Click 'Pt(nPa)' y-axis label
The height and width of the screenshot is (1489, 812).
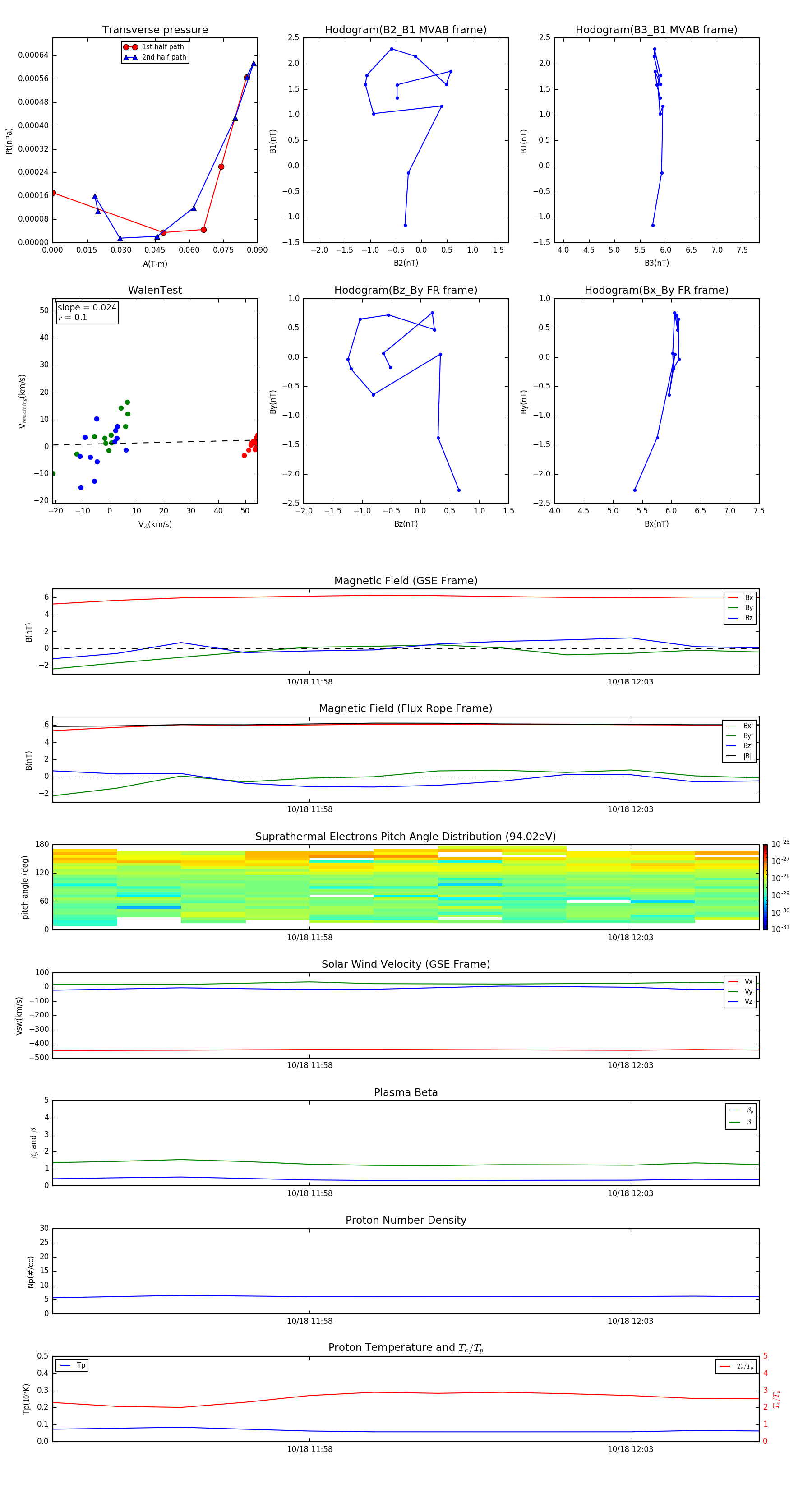[x=9, y=141]
